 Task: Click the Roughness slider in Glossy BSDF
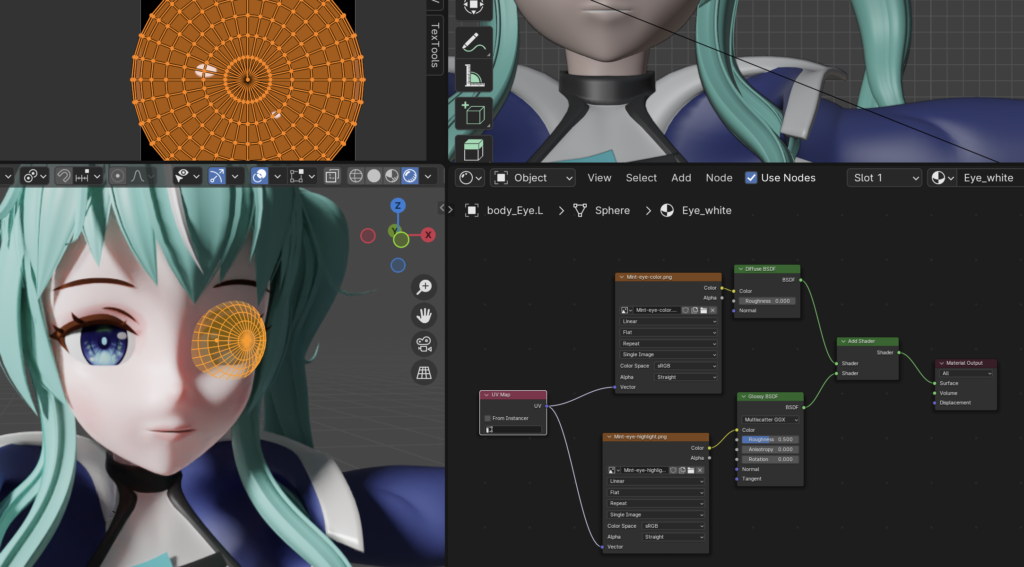[x=770, y=440]
